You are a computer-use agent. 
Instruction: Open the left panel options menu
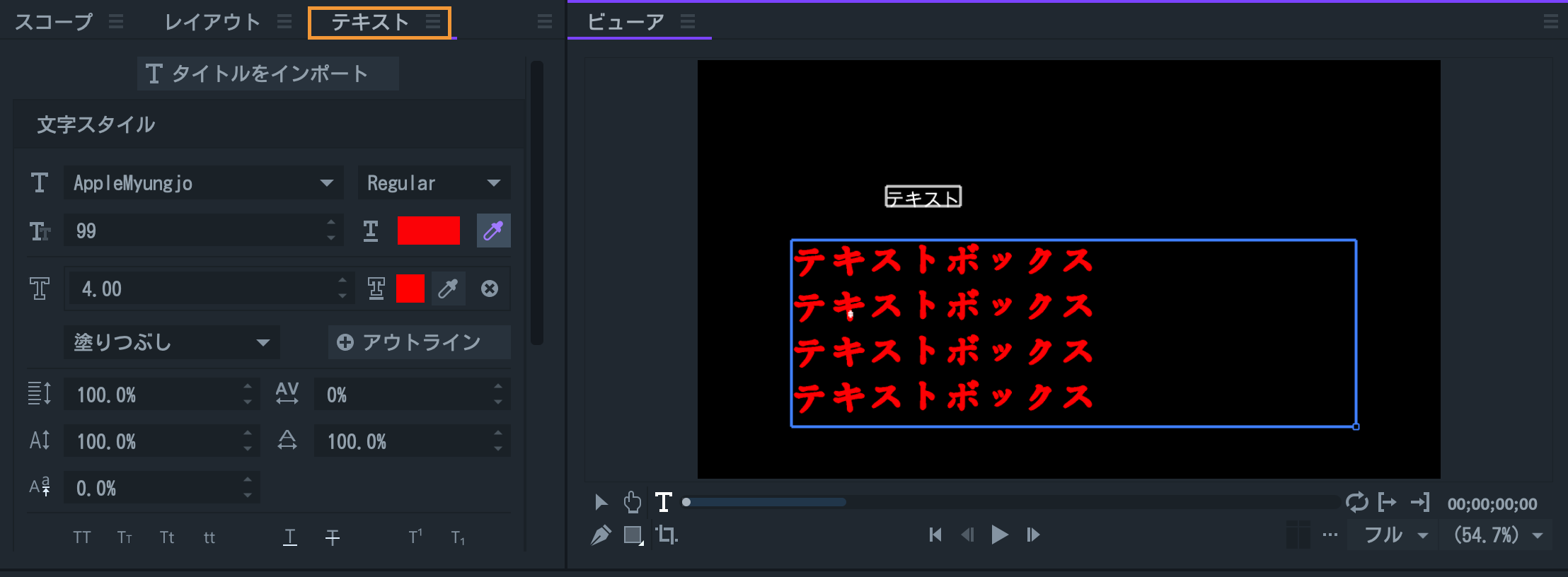pyautogui.click(x=545, y=22)
